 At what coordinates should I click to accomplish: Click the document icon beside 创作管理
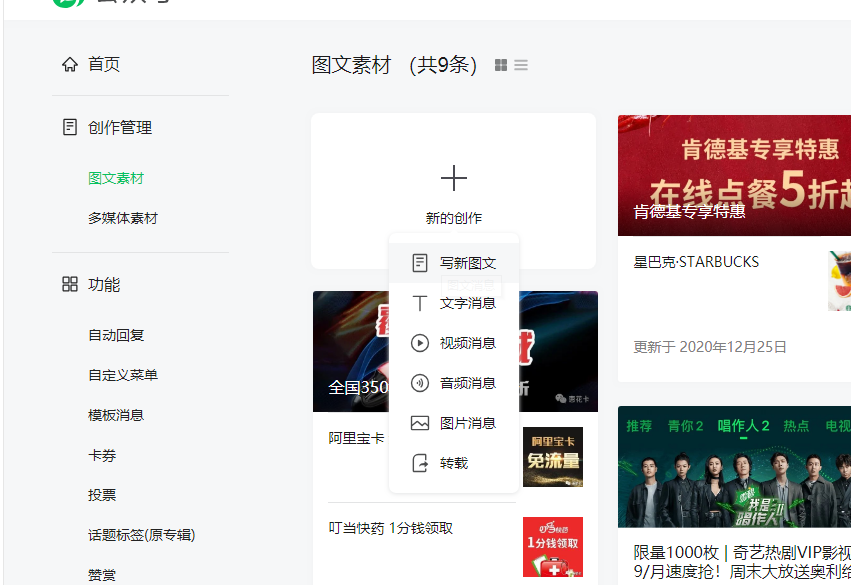coord(69,127)
